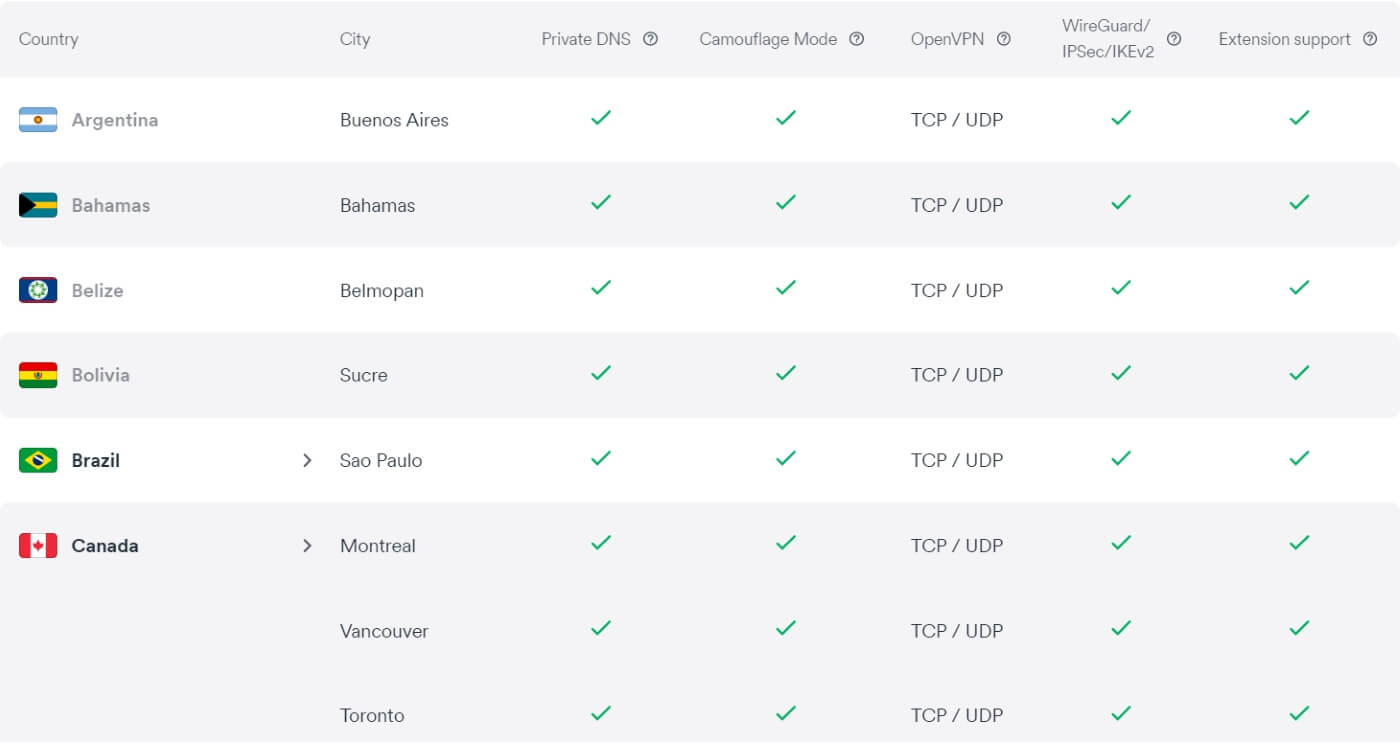The height and width of the screenshot is (749, 1400).
Task: Collapse the Canada row chevron
Action: point(307,545)
